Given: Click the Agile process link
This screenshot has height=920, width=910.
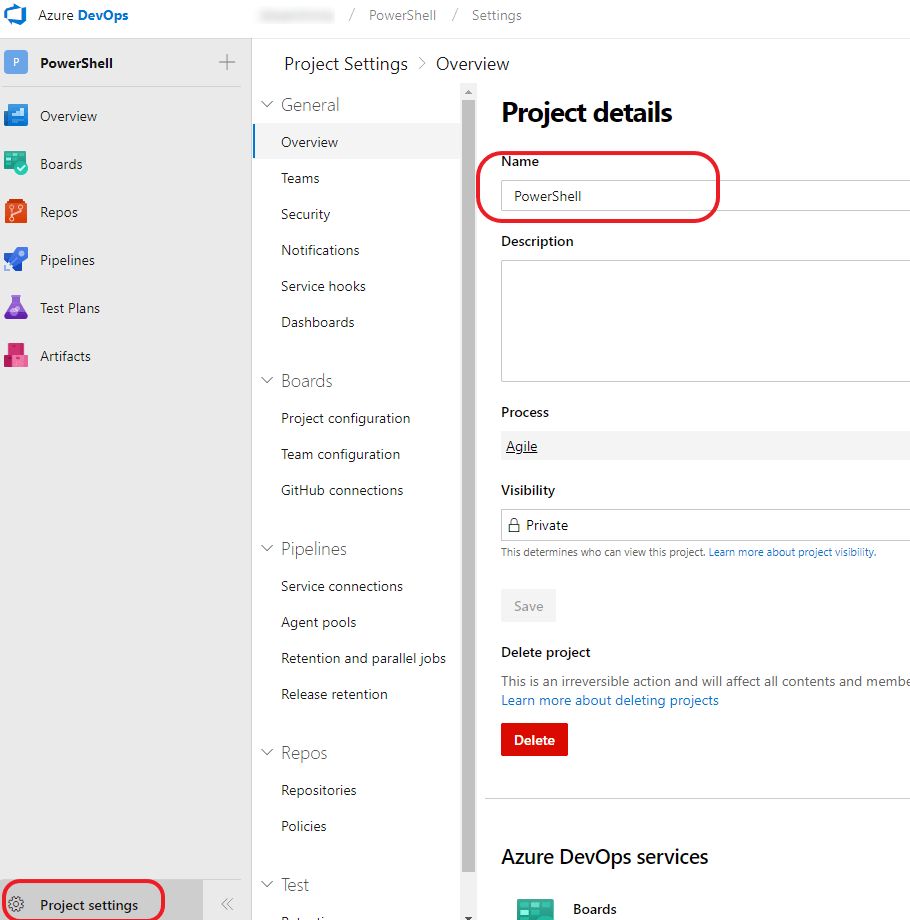Looking at the screenshot, I should pos(521,446).
